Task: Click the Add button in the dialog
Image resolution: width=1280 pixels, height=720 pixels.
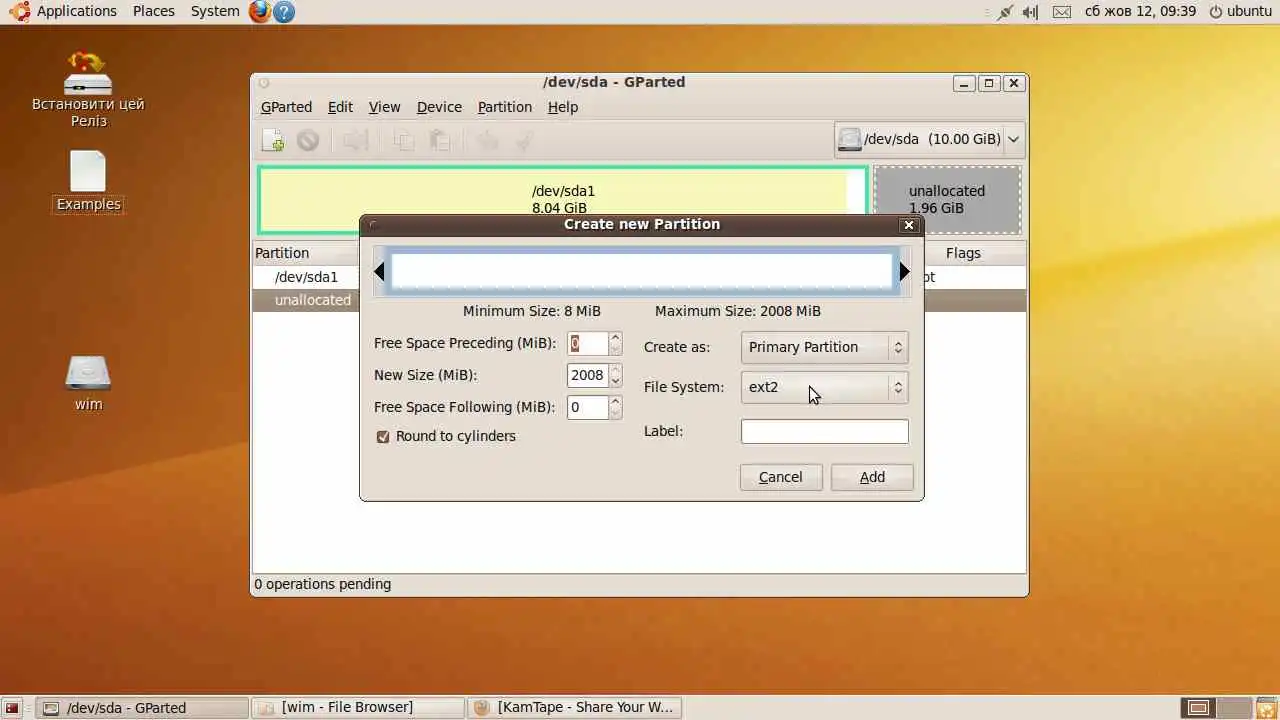Action: coord(872,477)
